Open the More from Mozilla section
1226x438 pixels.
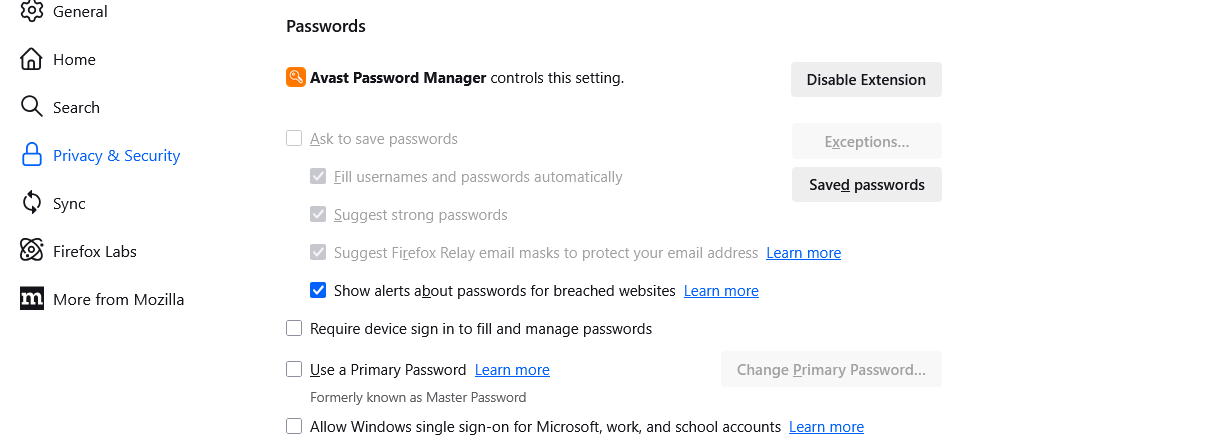[118, 299]
